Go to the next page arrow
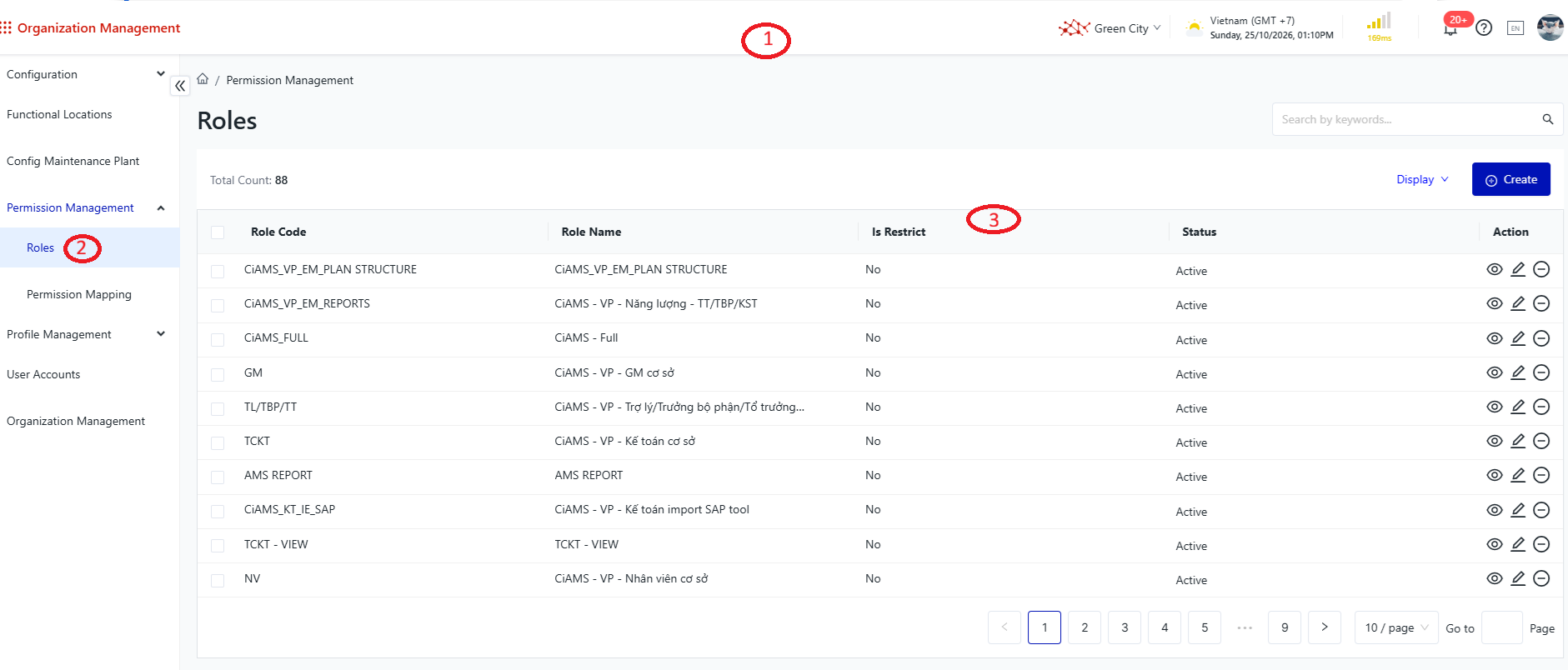Image resolution: width=1568 pixels, height=670 pixels. pyautogui.click(x=1325, y=627)
